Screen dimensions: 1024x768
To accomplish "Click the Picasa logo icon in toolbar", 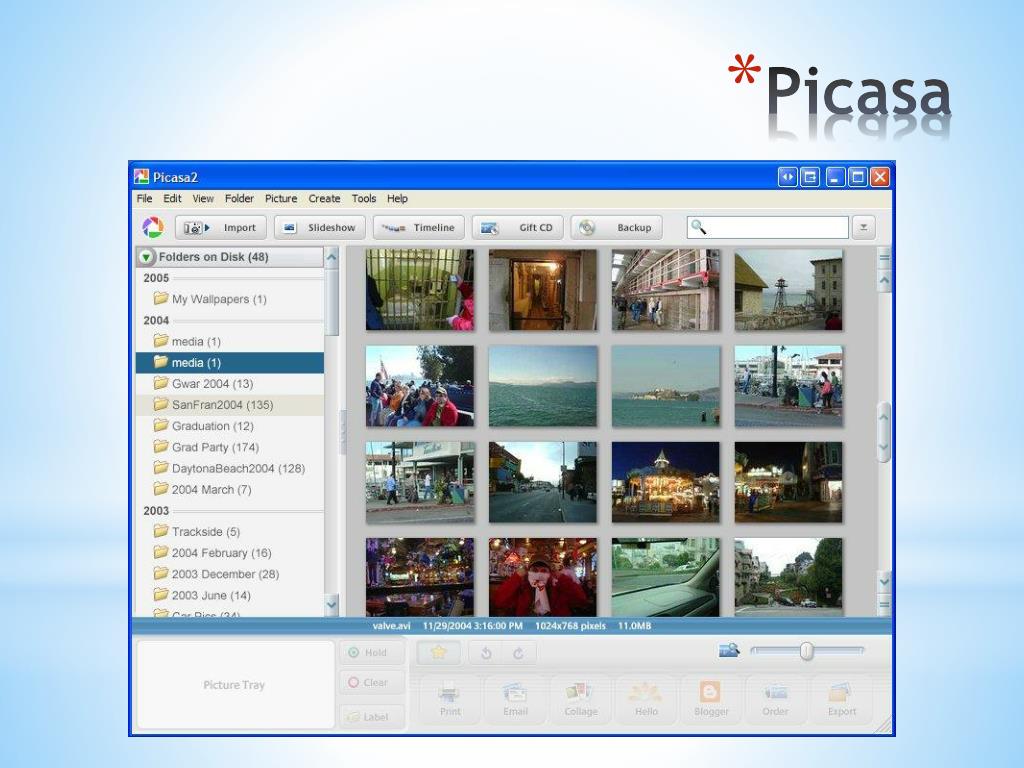I will click(x=153, y=227).
